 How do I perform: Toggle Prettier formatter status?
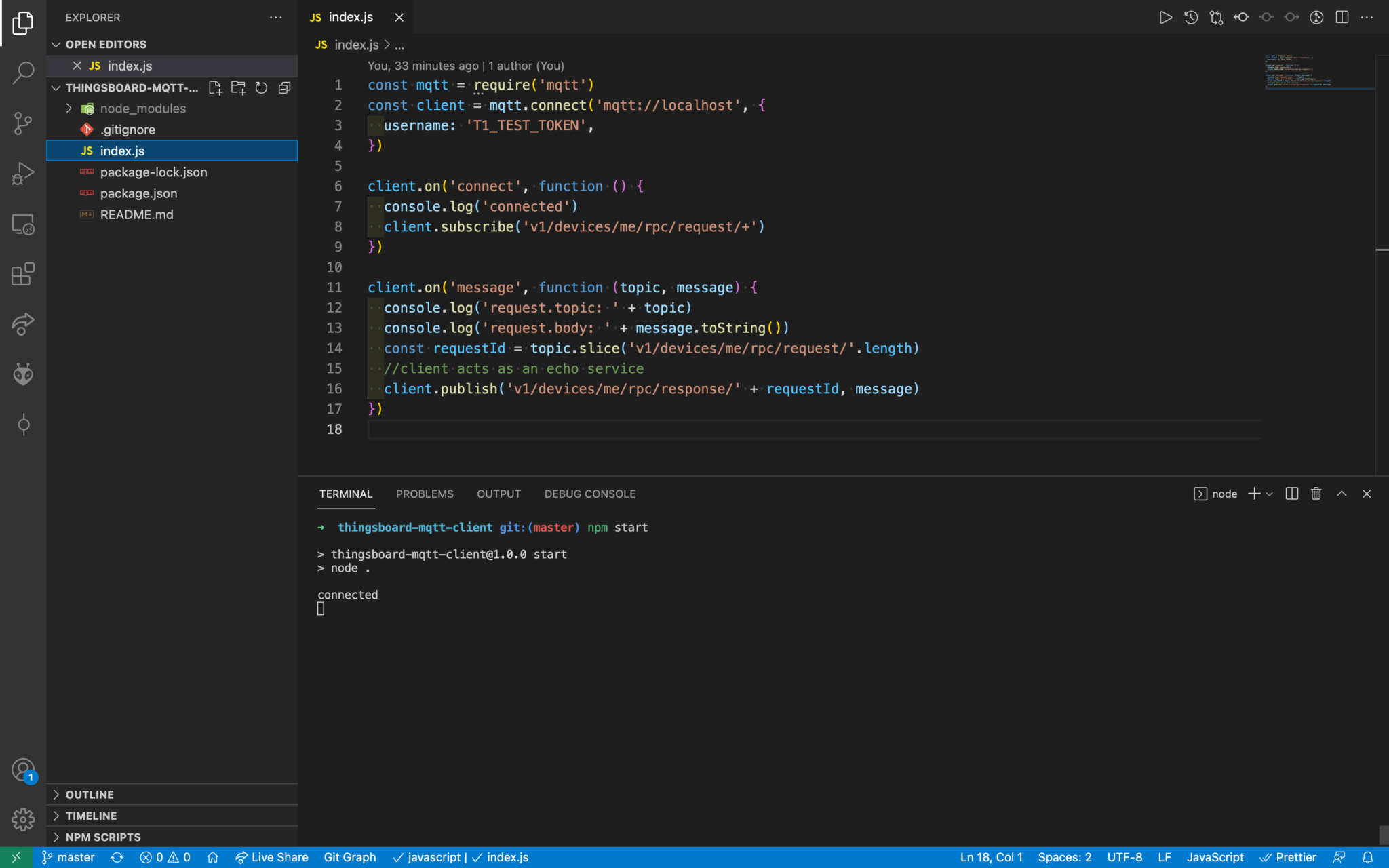coord(1288,857)
